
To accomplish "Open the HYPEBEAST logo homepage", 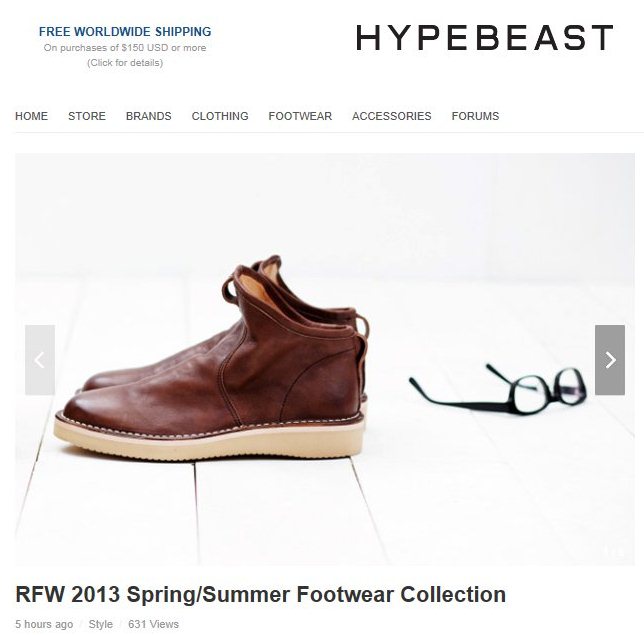I will [485, 37].
